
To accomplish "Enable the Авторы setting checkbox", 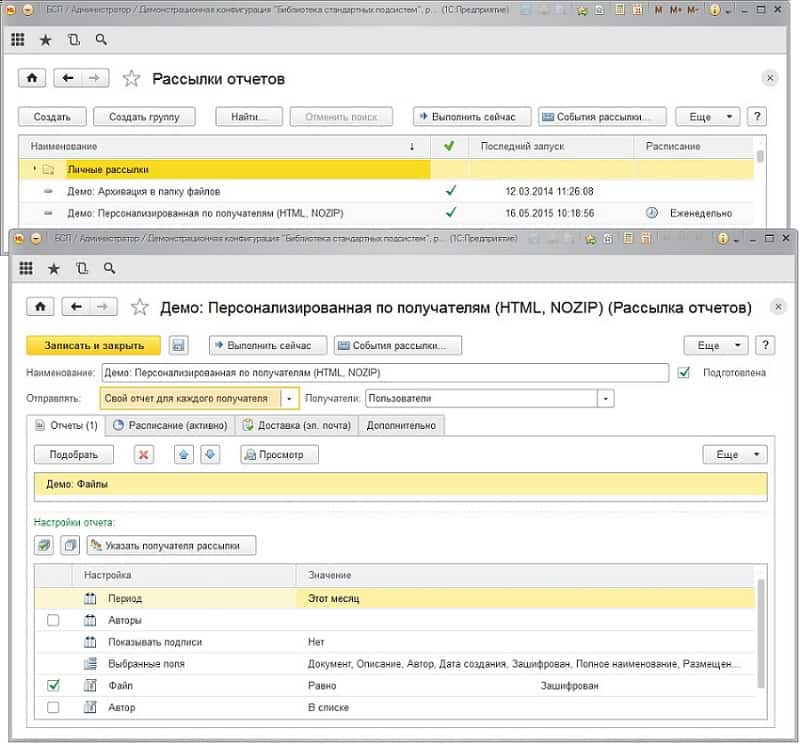I will [53, 621].
